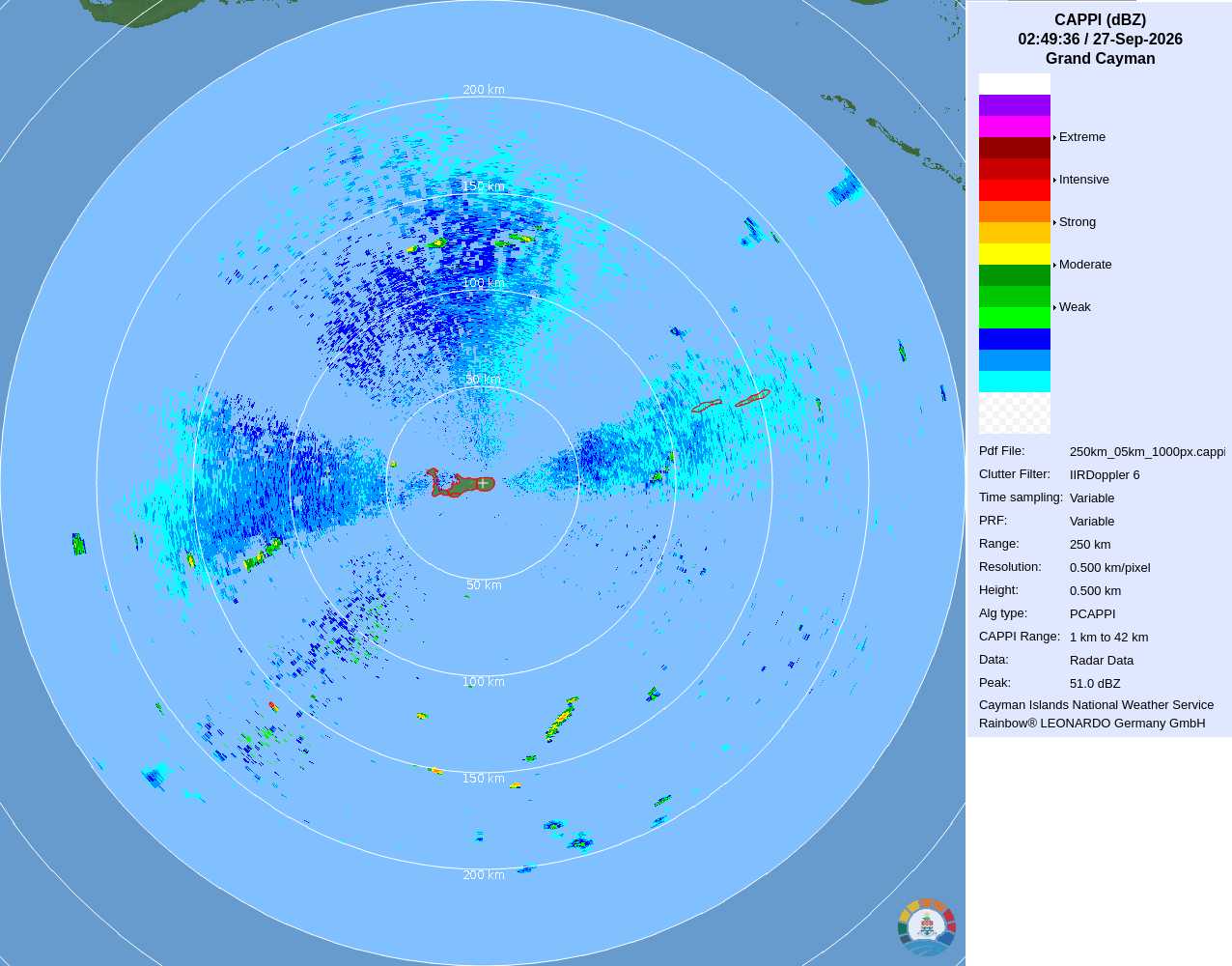Click the Resolution value 0.500 km/pixel
The image size is (1232, 966).
(x=1110, y=568)
